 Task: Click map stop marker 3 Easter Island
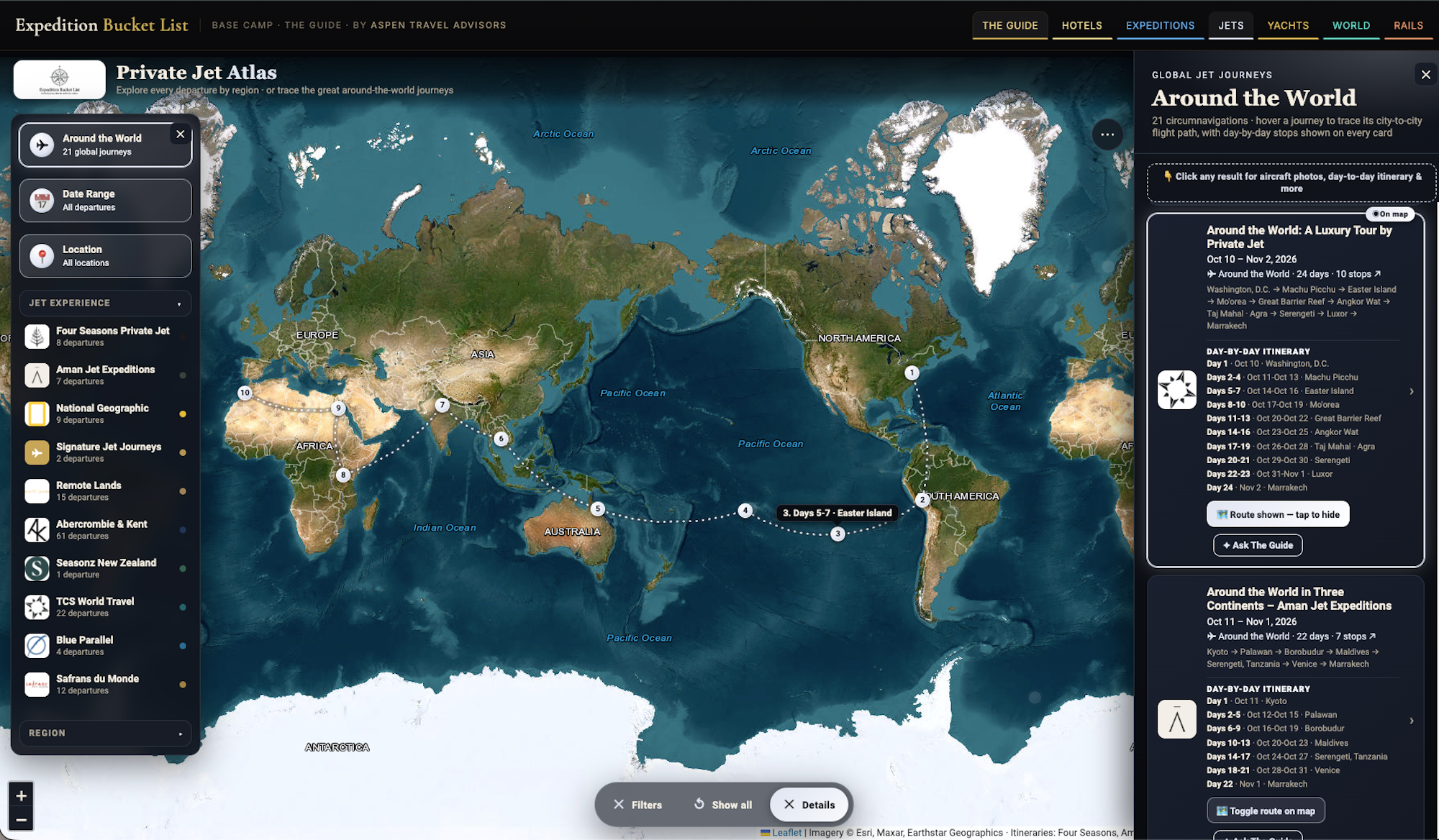837,534
